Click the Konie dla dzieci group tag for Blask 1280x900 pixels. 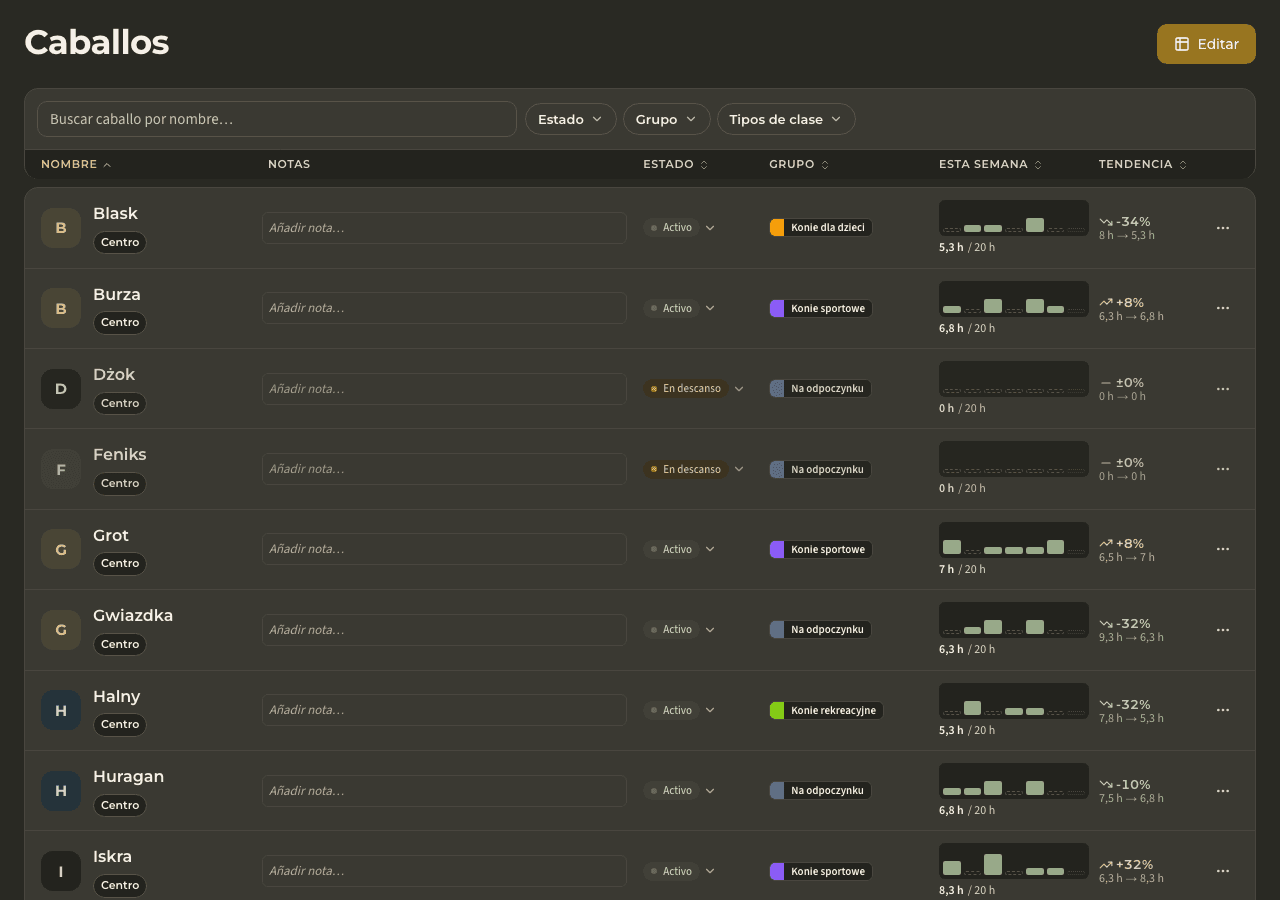(x=821, y=228)
